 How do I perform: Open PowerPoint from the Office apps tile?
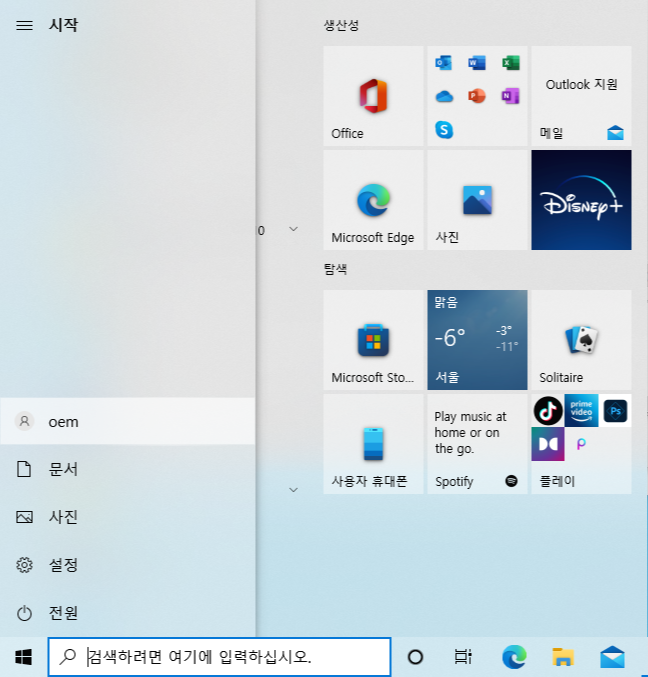point(477,96)
